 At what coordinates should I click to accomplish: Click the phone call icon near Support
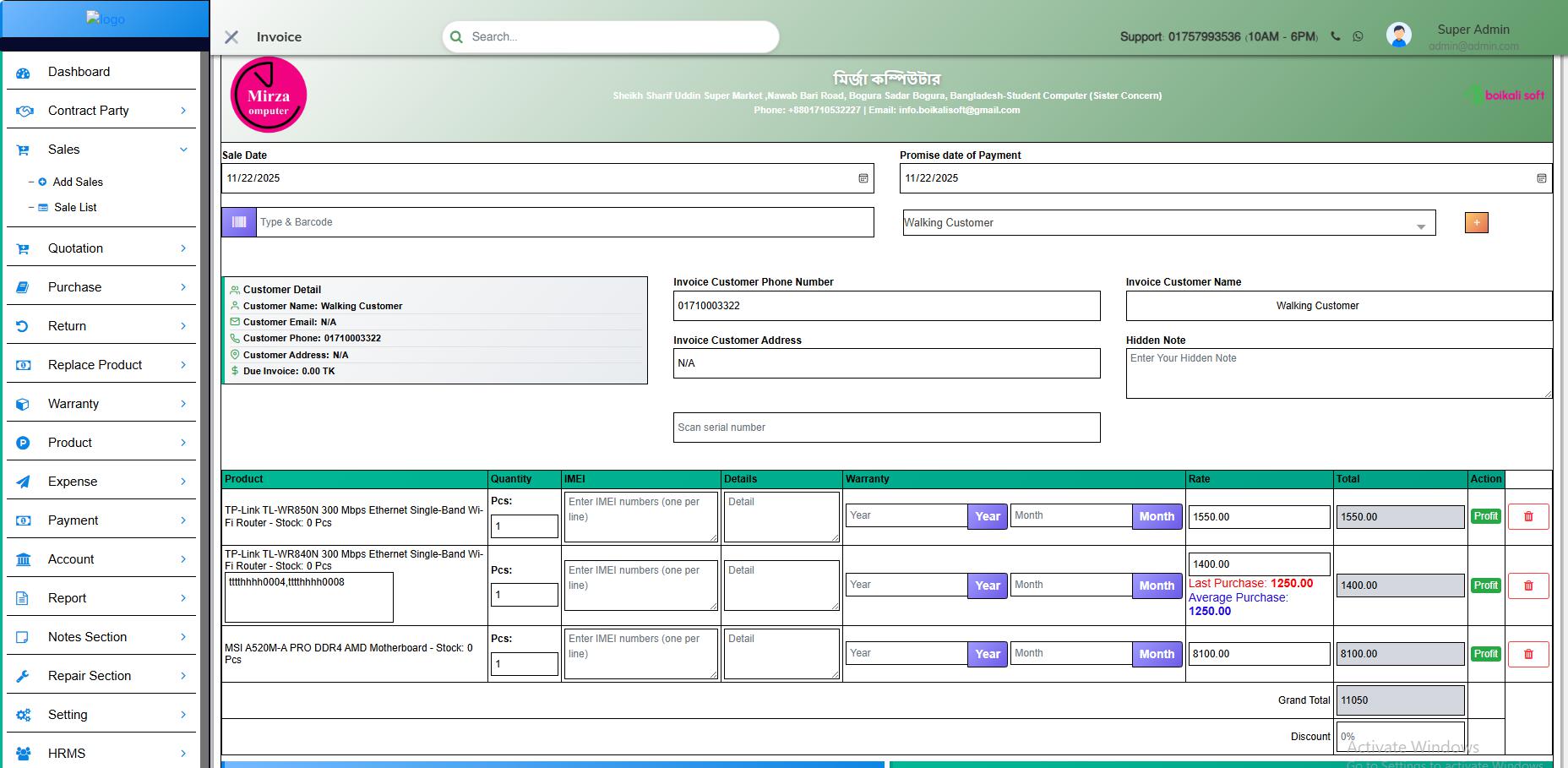pos(1335,36)
